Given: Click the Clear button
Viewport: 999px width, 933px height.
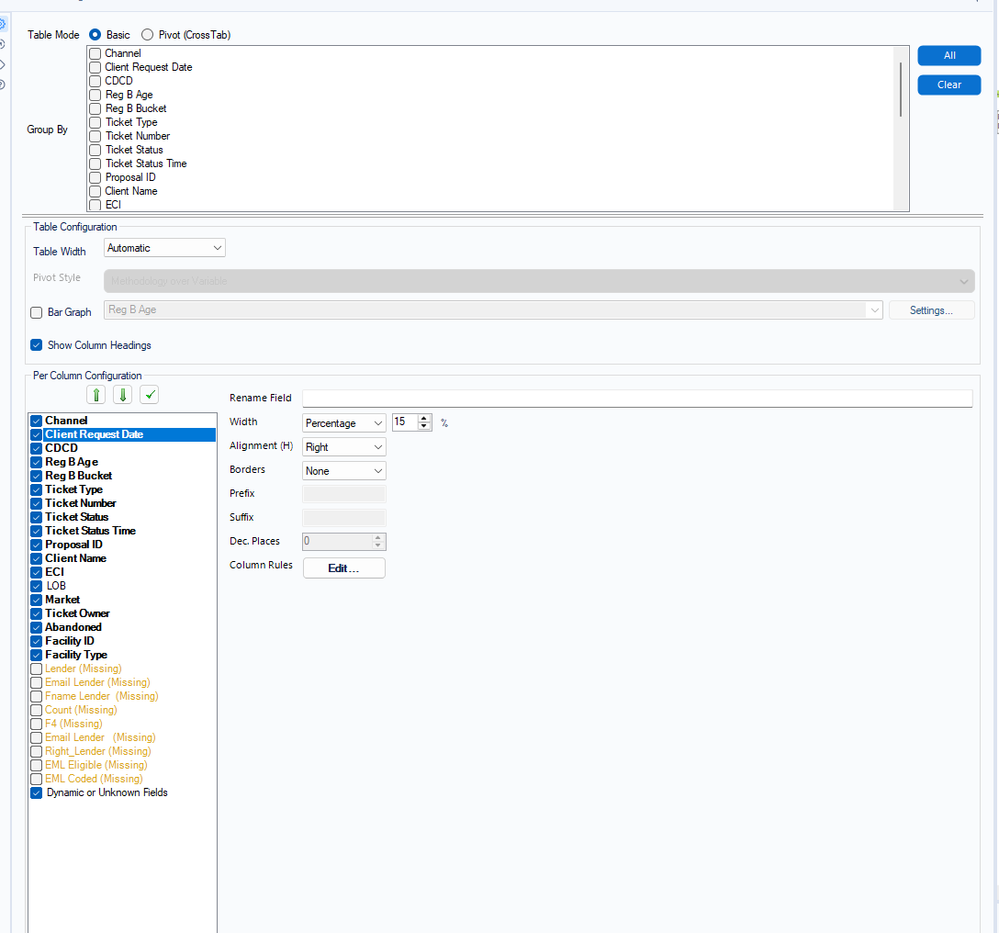Looking at the screenshot, I should click(x=949, y=85).
